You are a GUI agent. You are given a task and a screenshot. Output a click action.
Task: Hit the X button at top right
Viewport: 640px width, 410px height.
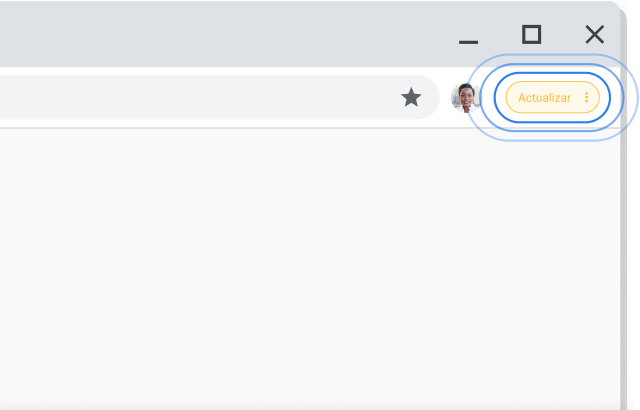595,35
